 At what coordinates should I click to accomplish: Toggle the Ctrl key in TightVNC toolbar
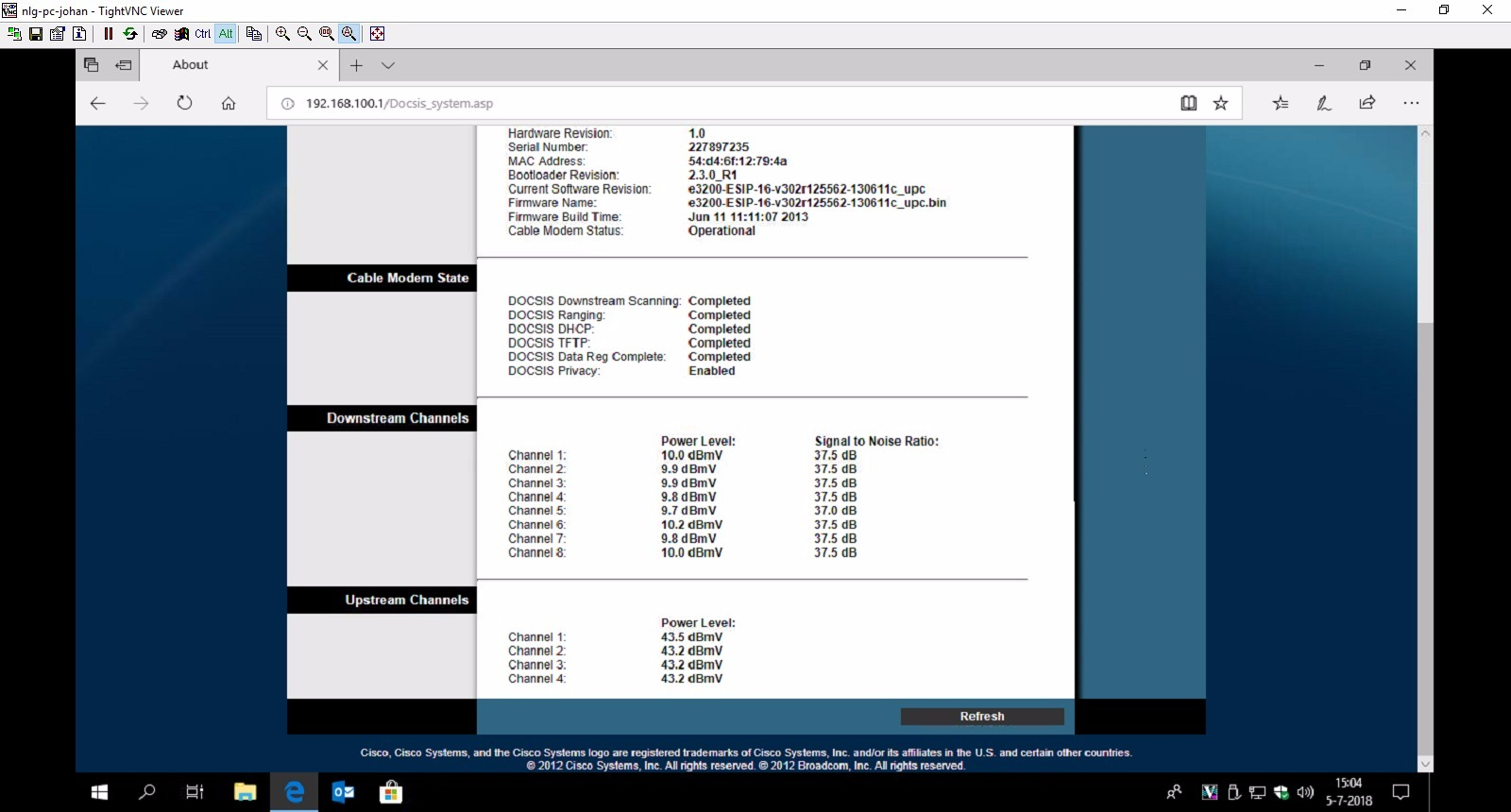[203, 34]
